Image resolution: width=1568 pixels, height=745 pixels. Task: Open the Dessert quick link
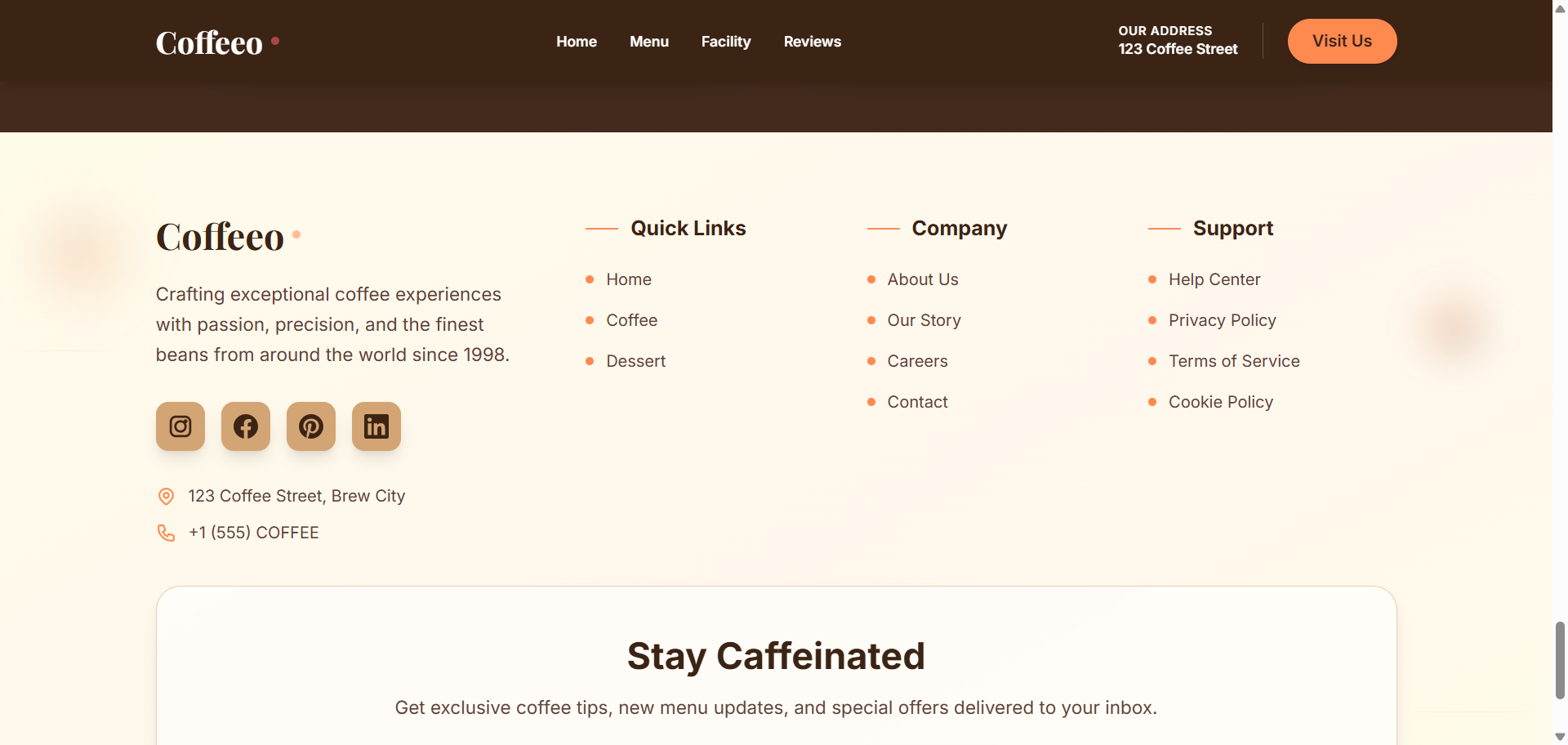tap(635, 361)
